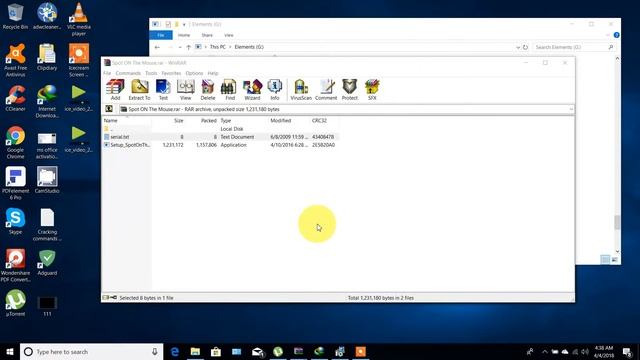This screenshot has height=360, width=640.
Task: Click the volume speaker tray icon
Action: 585,351
